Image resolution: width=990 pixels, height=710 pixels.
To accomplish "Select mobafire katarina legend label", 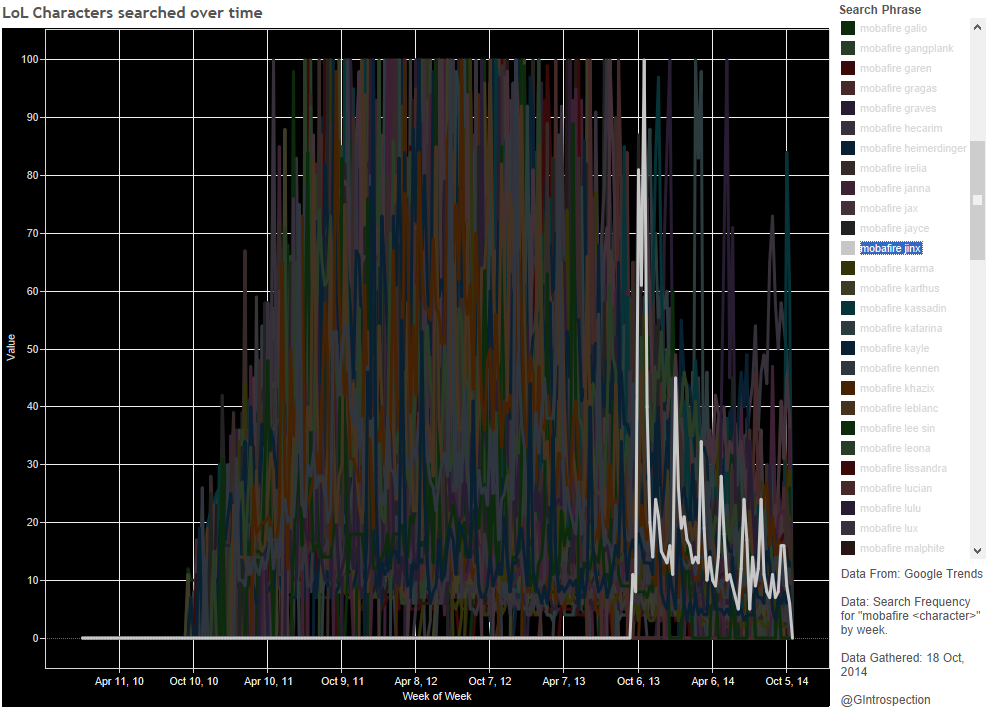I will [x=900, y=328].
